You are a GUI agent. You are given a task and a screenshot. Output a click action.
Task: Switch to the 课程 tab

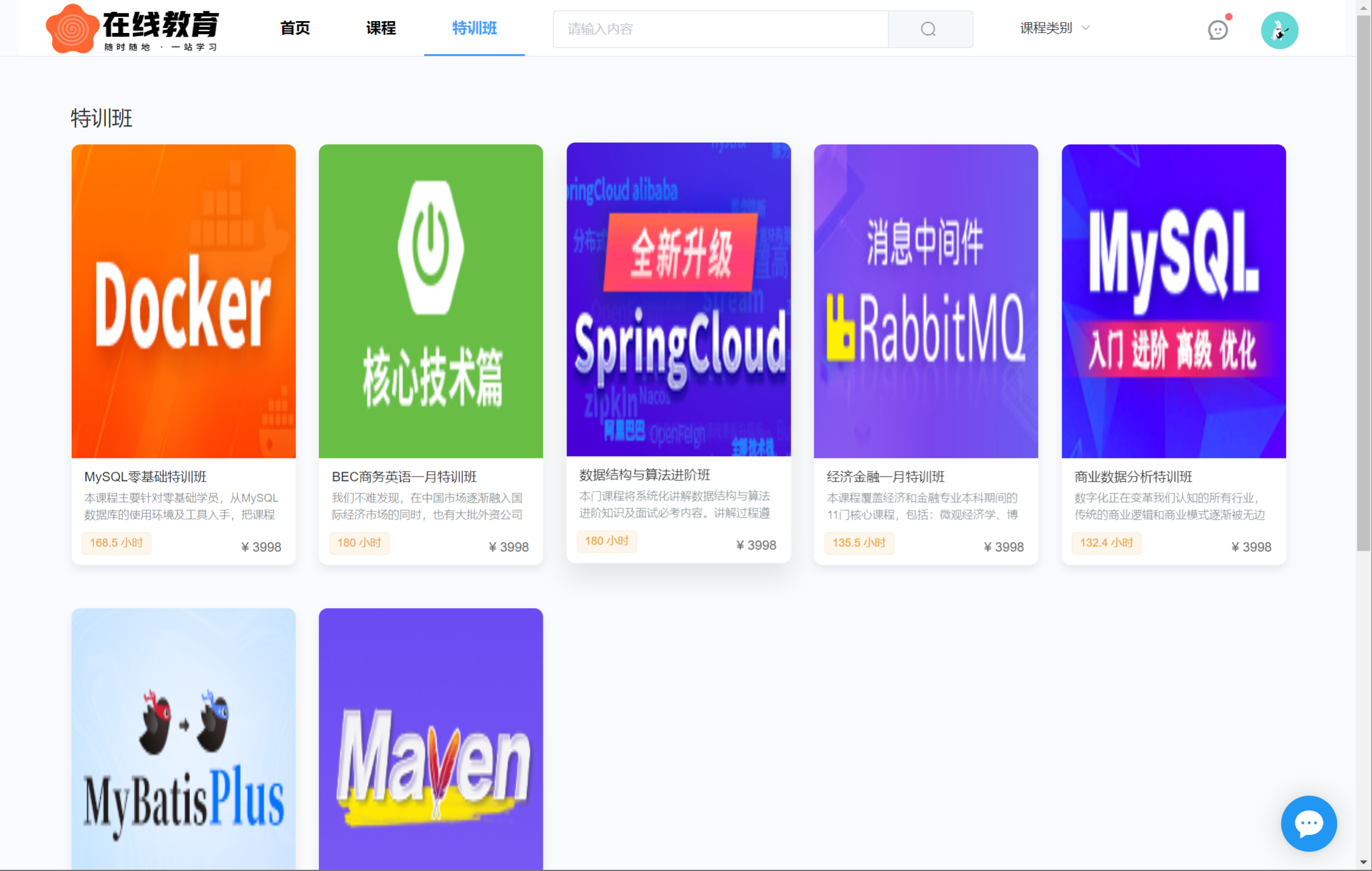point(381,28)
